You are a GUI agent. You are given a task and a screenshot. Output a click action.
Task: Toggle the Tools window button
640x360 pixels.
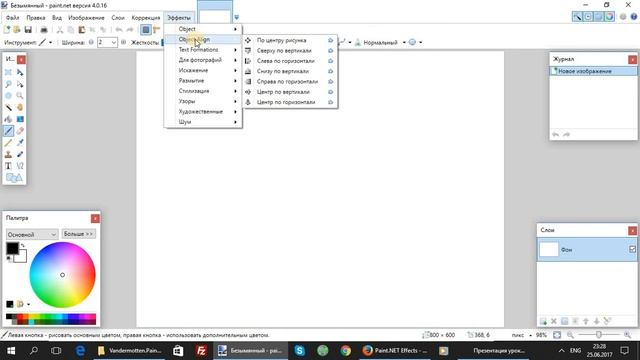point(577,17)
